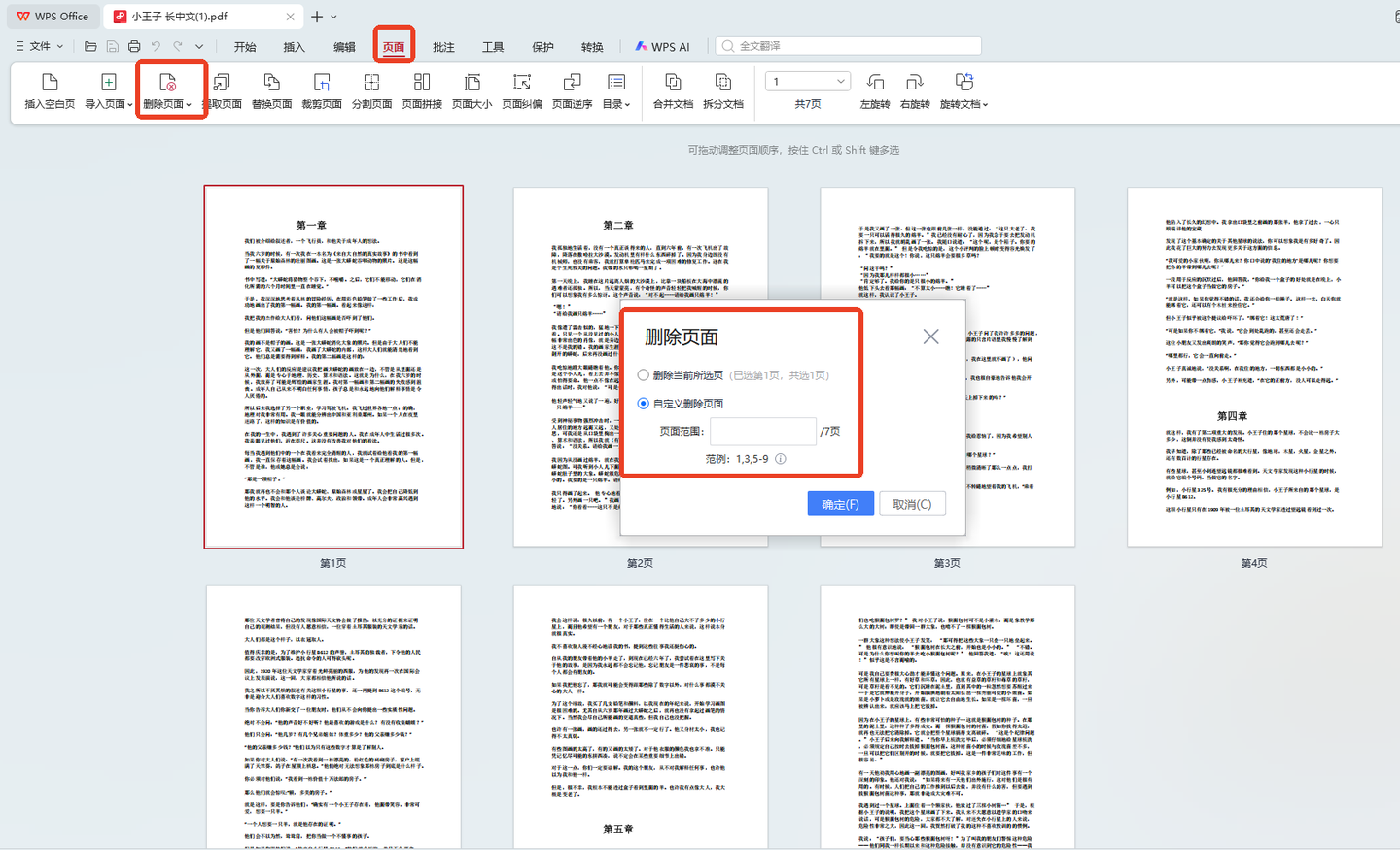The width and height of the screenshot is (1400, 850).
Task: Click the 旋转文档 (rotate document) icon
Action: (x=963, y=83)
